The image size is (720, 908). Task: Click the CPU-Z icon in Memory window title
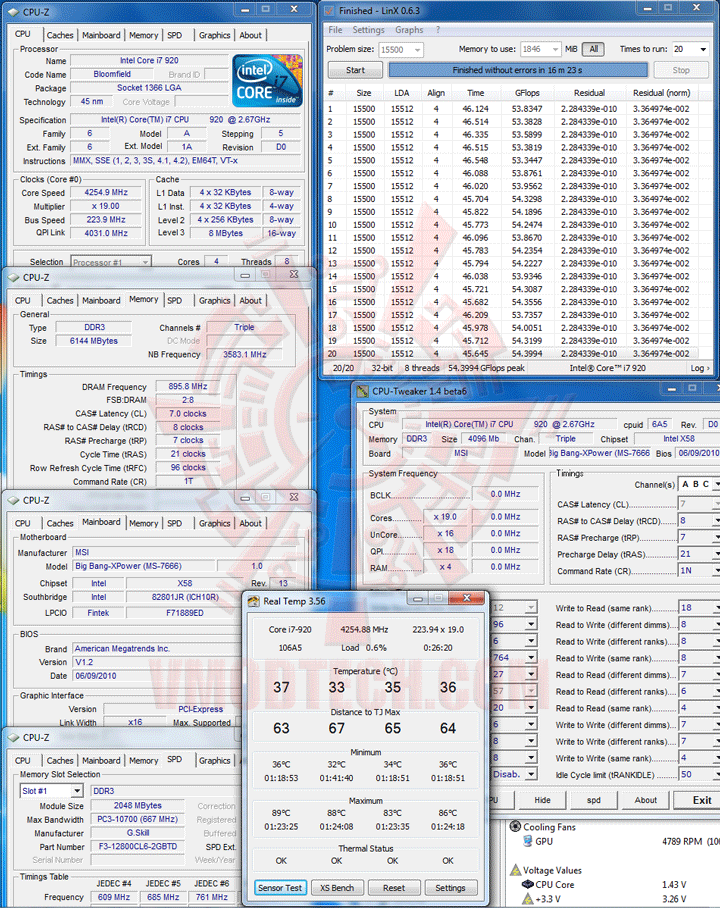(13, 277)
